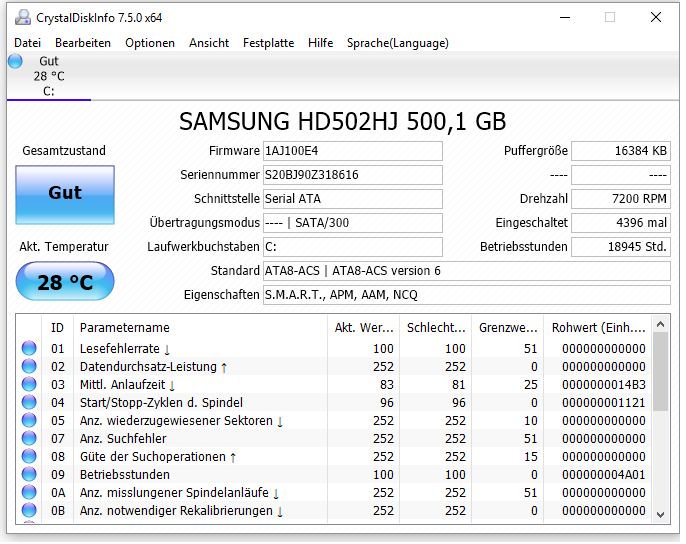This screenshot has height=544, width=686.
Task: Click the Schlecht... column header
Action: tap(436, 328)
